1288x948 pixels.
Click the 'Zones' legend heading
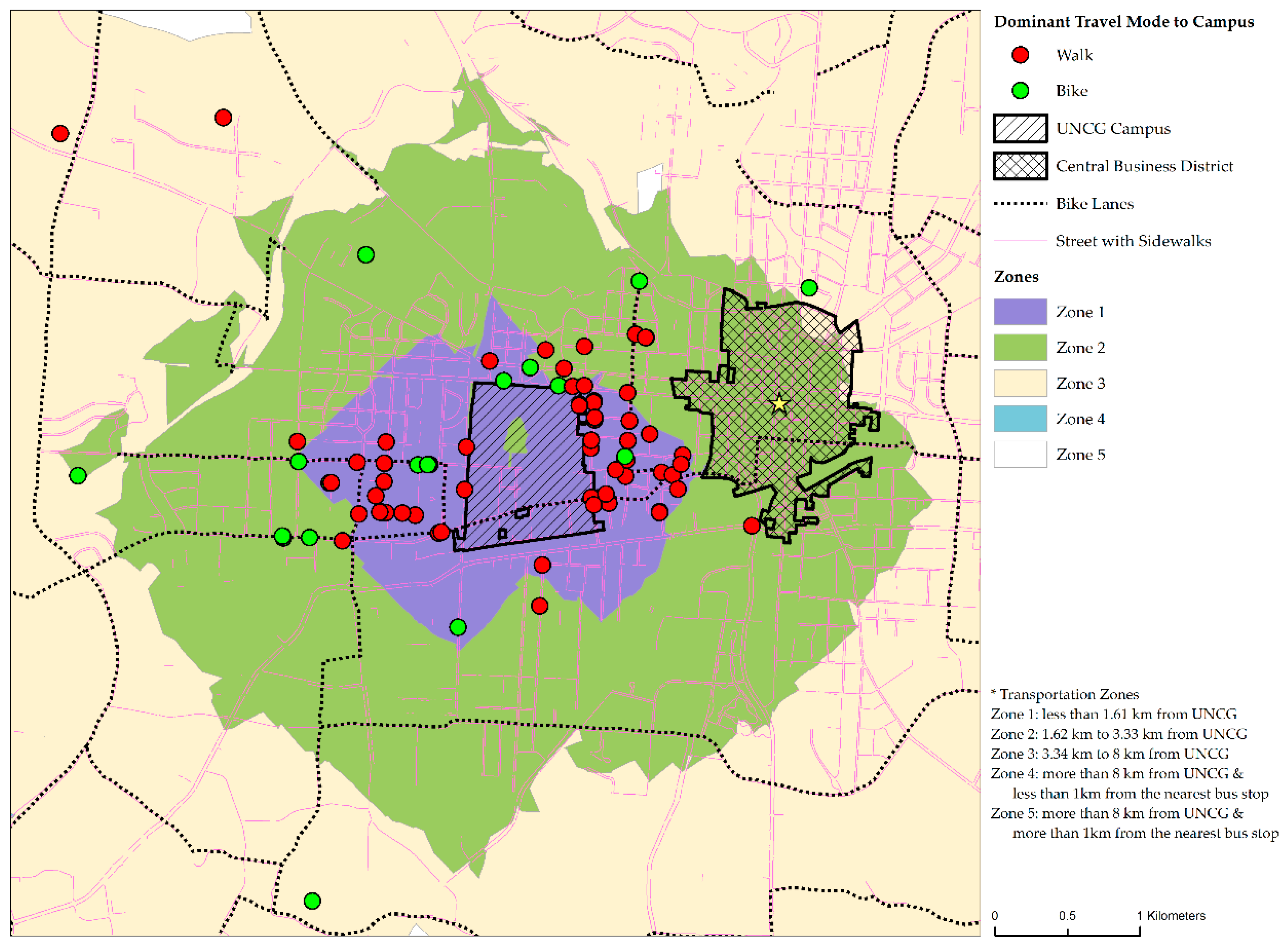1016,276
